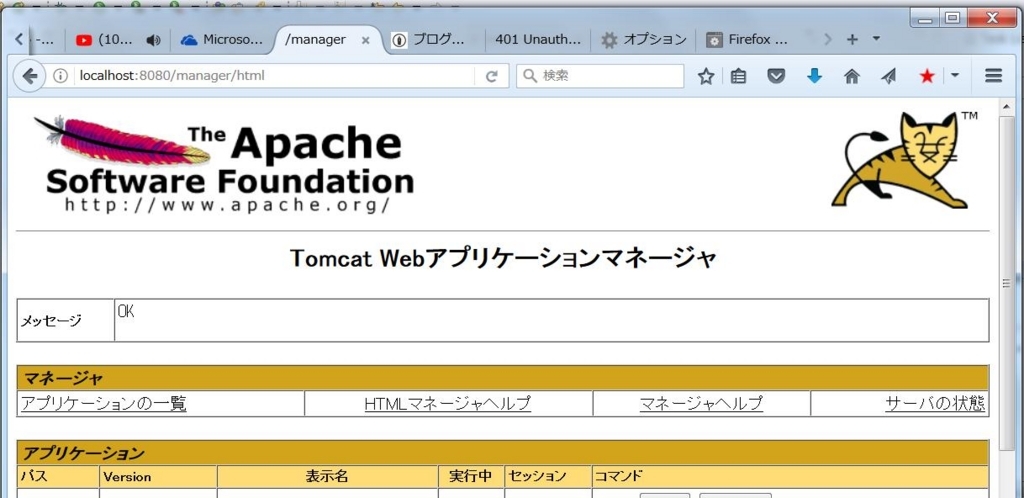Click the 実行中 column header
The image size is (1024, 498).
click(470, 476)
